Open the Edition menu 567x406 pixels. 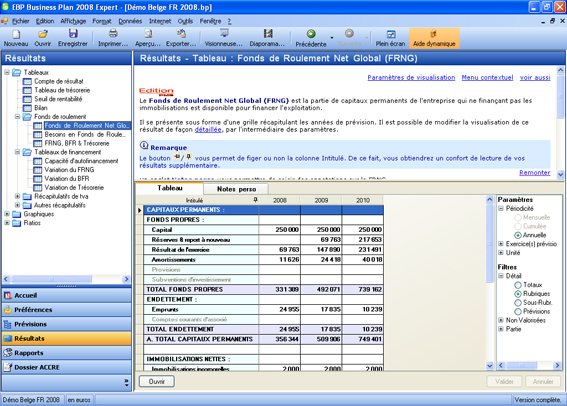pos(45,21)
